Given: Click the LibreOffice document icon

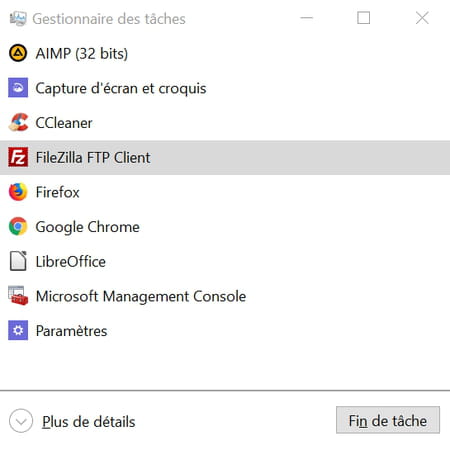Looking at the screenshot, I should click(18, 261).
